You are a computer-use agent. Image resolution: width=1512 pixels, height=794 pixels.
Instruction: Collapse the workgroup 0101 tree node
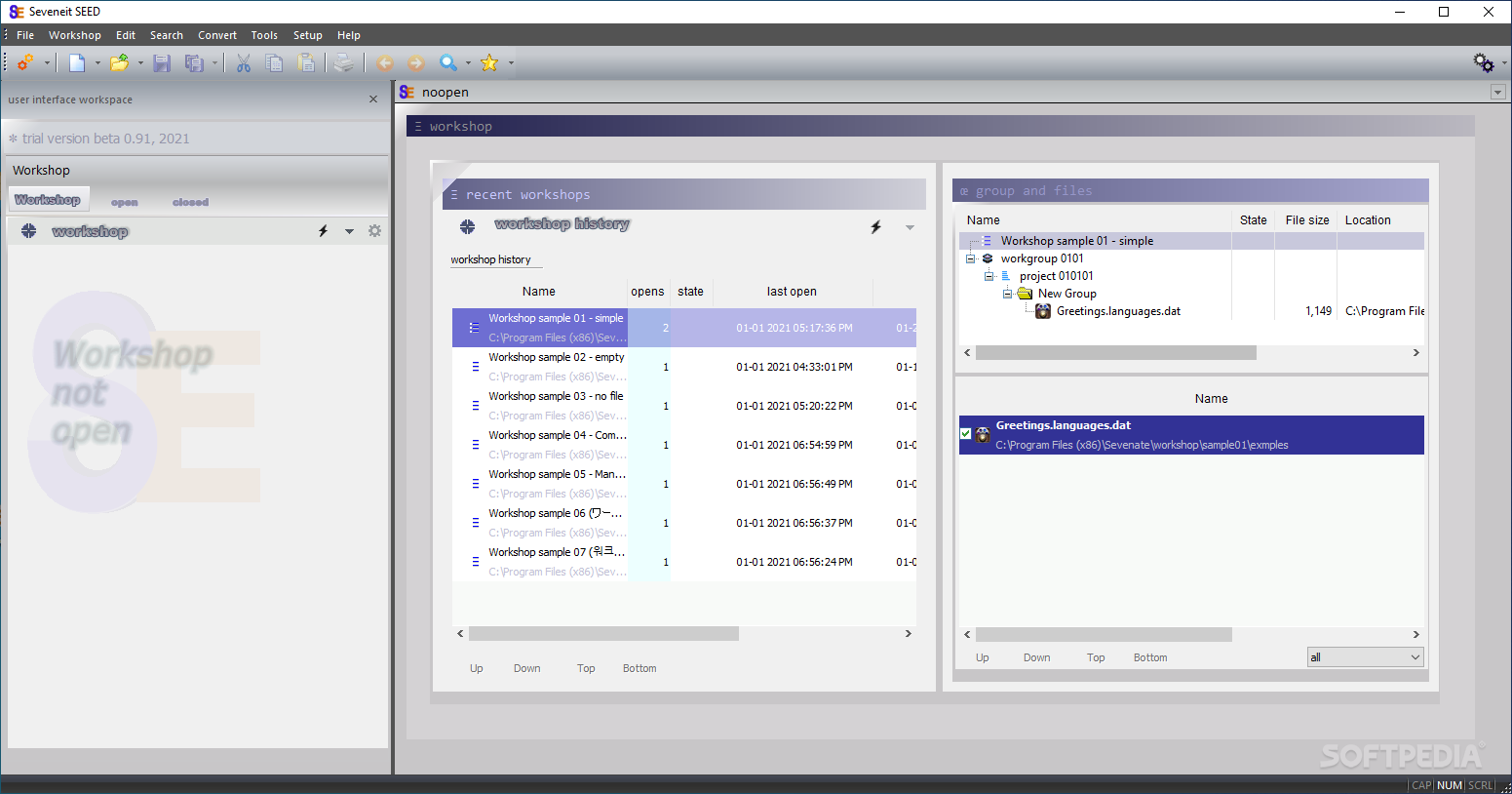[970, 258]
